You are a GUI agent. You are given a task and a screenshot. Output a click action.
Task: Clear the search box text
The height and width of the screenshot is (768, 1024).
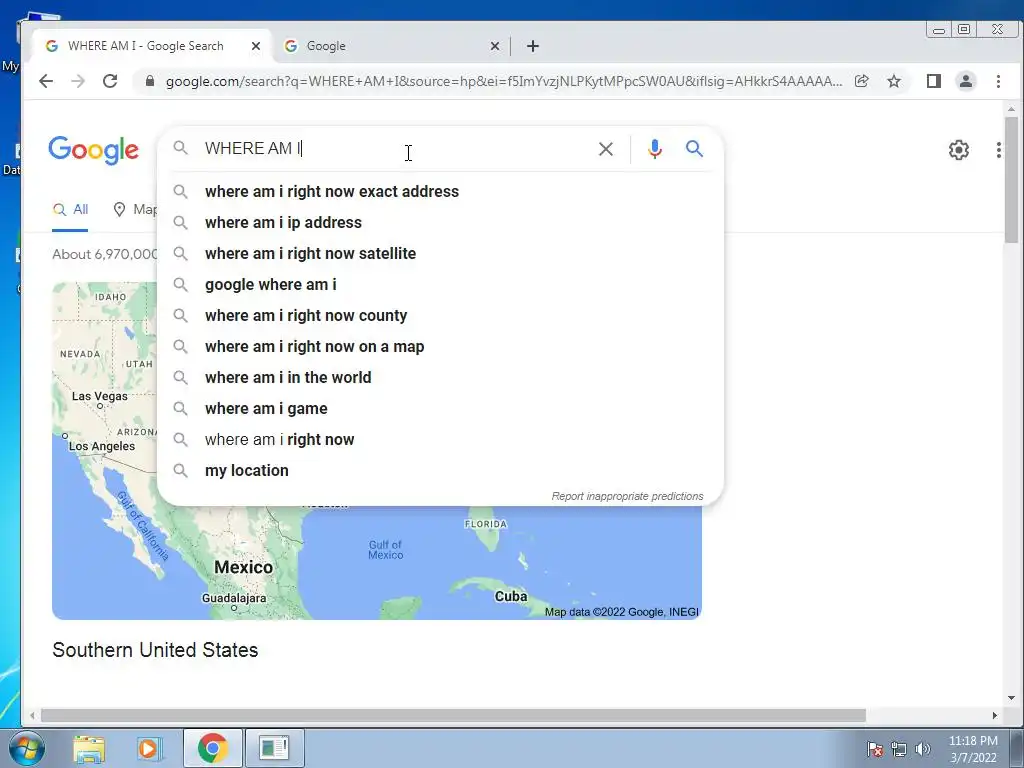click(605, 149)
